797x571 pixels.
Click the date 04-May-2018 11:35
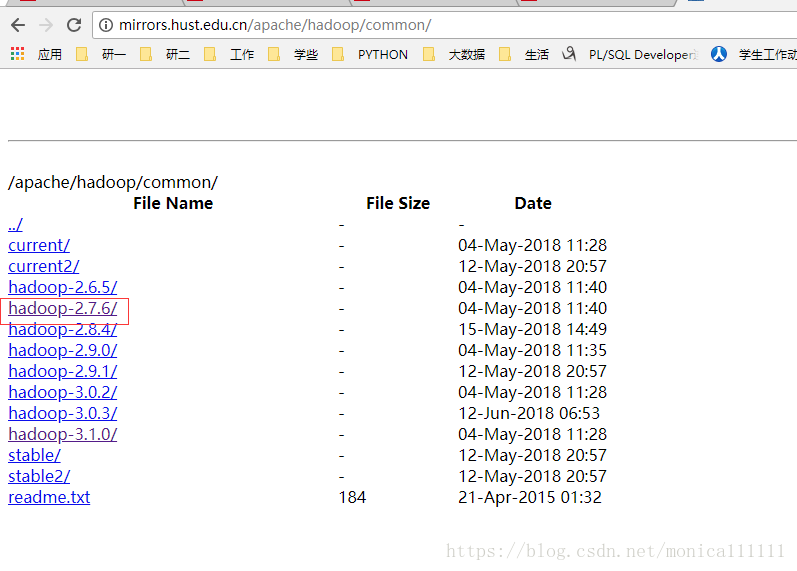(533, 350)
